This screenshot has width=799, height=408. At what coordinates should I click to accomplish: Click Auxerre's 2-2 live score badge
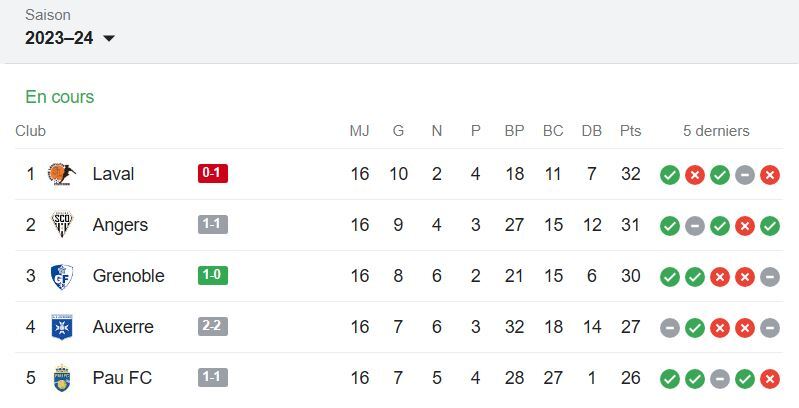(213, 327)
